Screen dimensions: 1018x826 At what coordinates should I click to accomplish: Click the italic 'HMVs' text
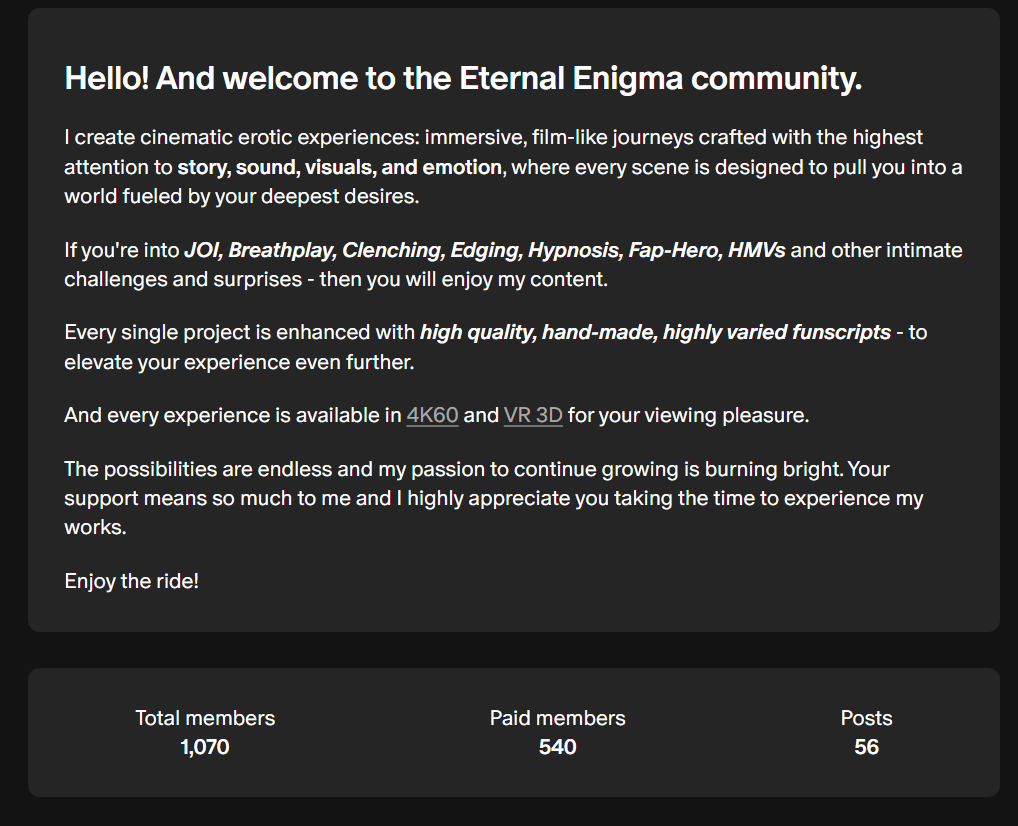pos(756,250)
